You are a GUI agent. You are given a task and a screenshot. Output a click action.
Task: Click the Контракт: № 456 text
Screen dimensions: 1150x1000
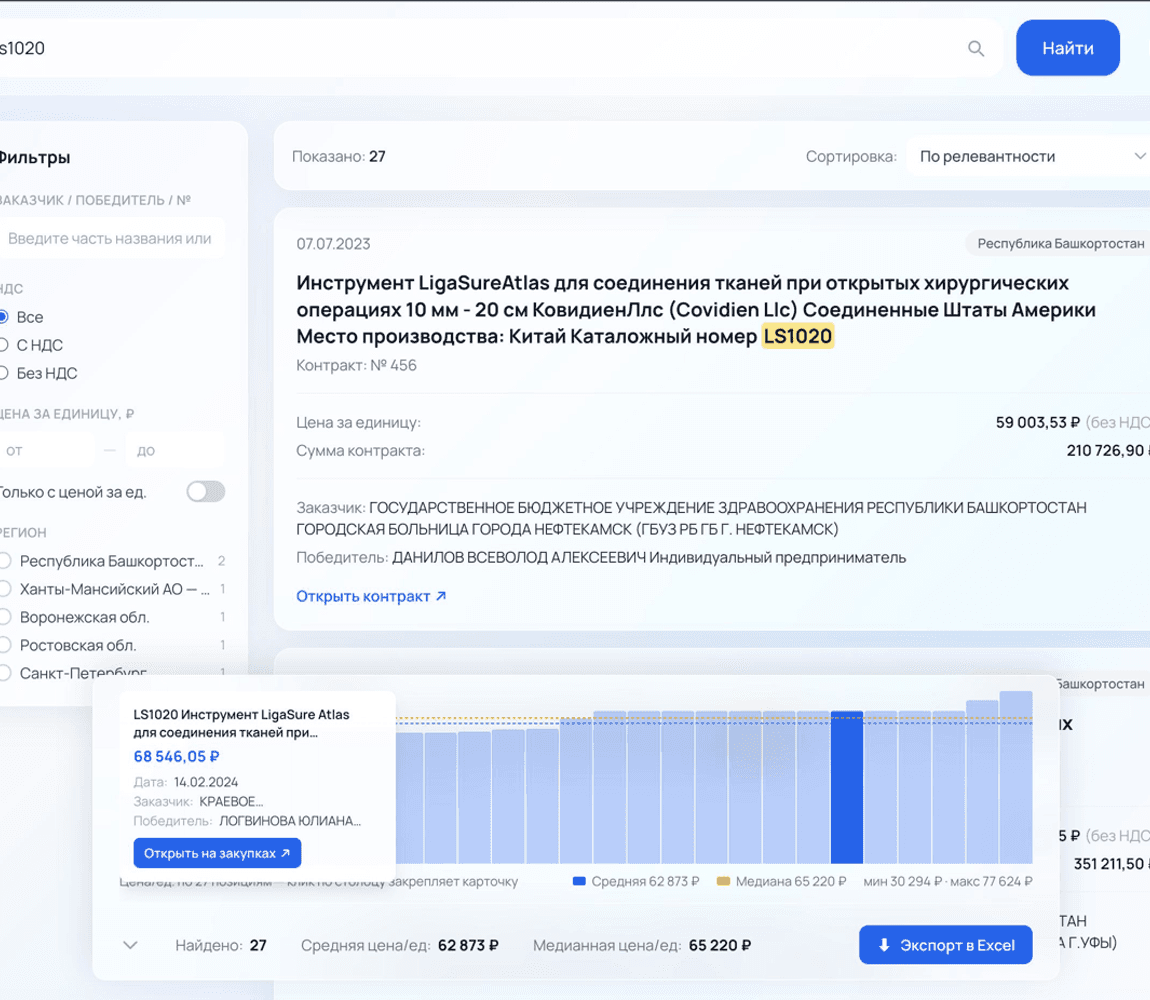click(x=356, y=365)
